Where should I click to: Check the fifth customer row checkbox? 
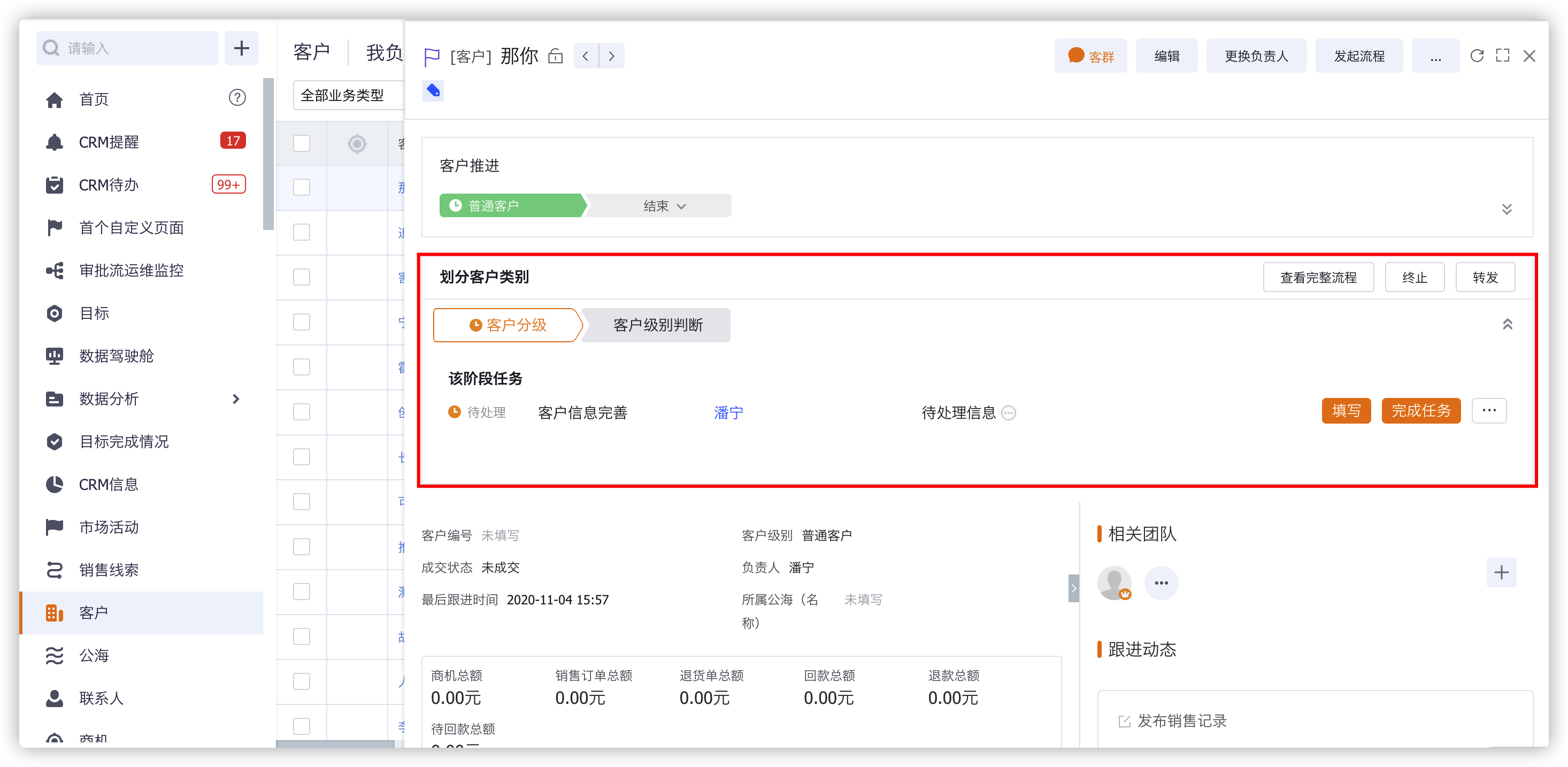click(x=301, y=367)
